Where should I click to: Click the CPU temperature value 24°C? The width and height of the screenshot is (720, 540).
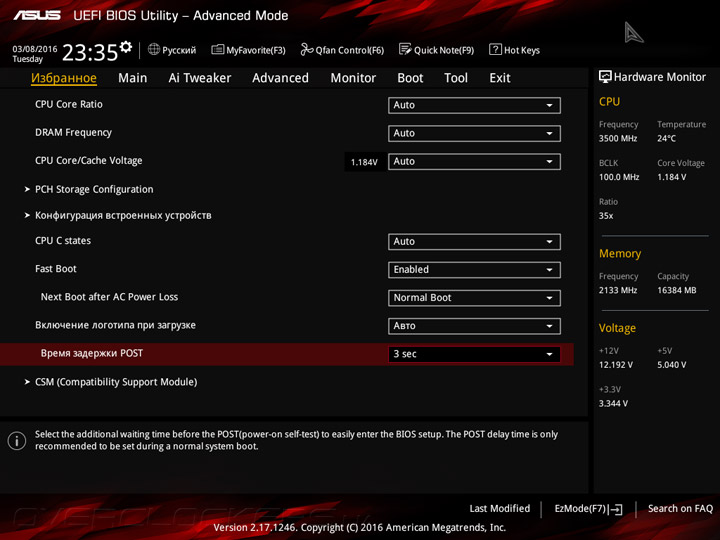pyautogui.click(x=666, y=138)
